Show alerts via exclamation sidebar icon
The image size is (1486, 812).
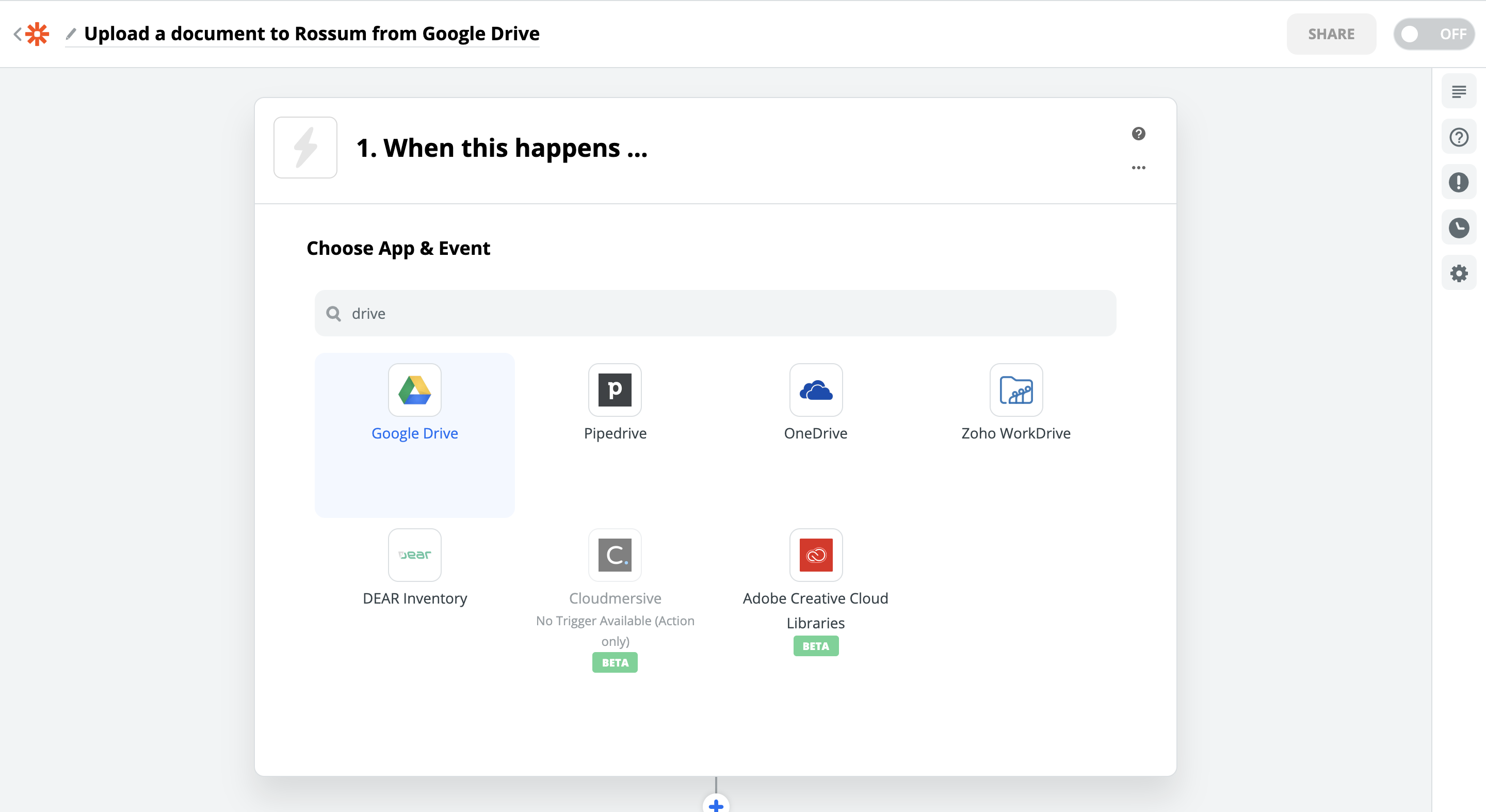1458,182
